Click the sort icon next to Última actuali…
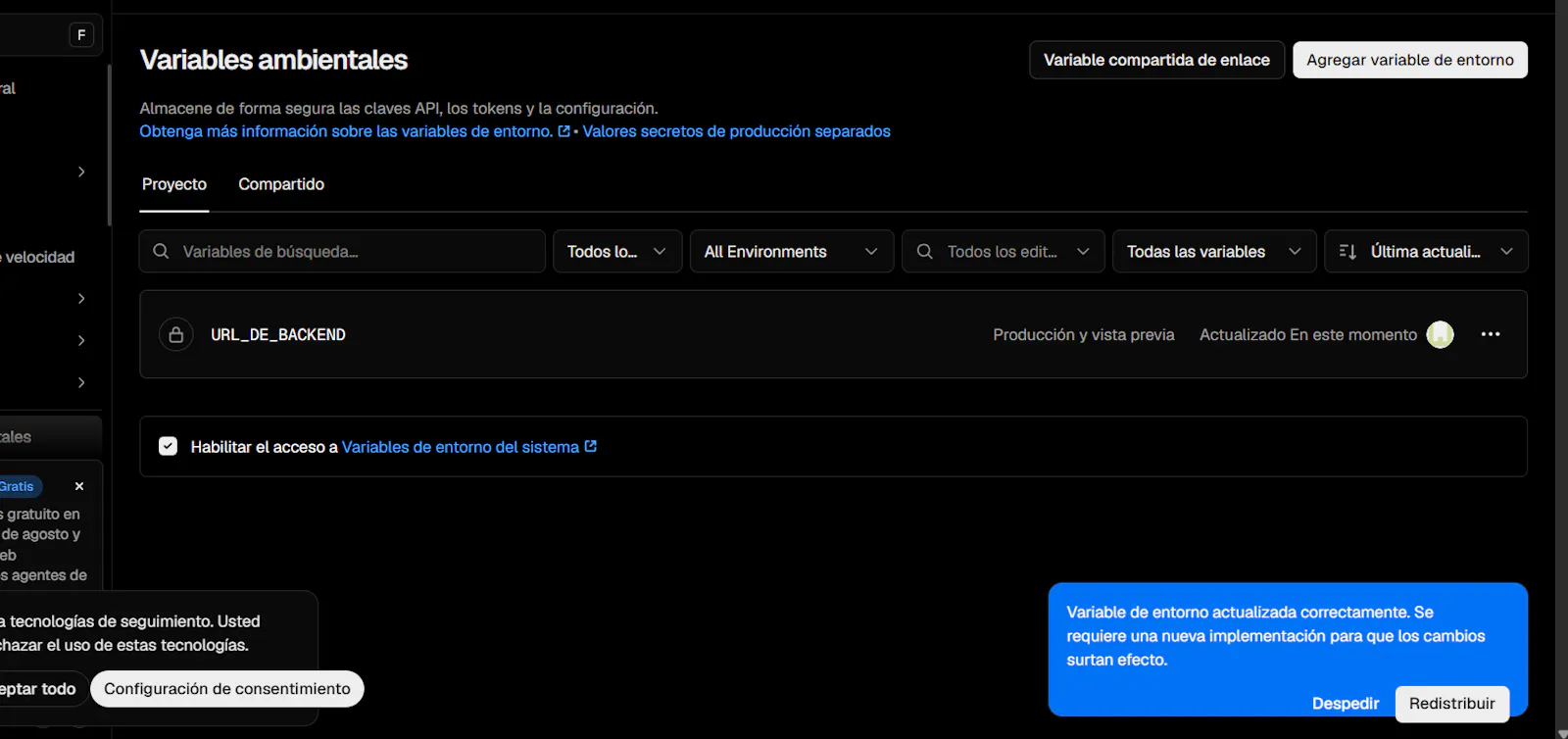1568x739 pixels. (x=1347, y=252)
